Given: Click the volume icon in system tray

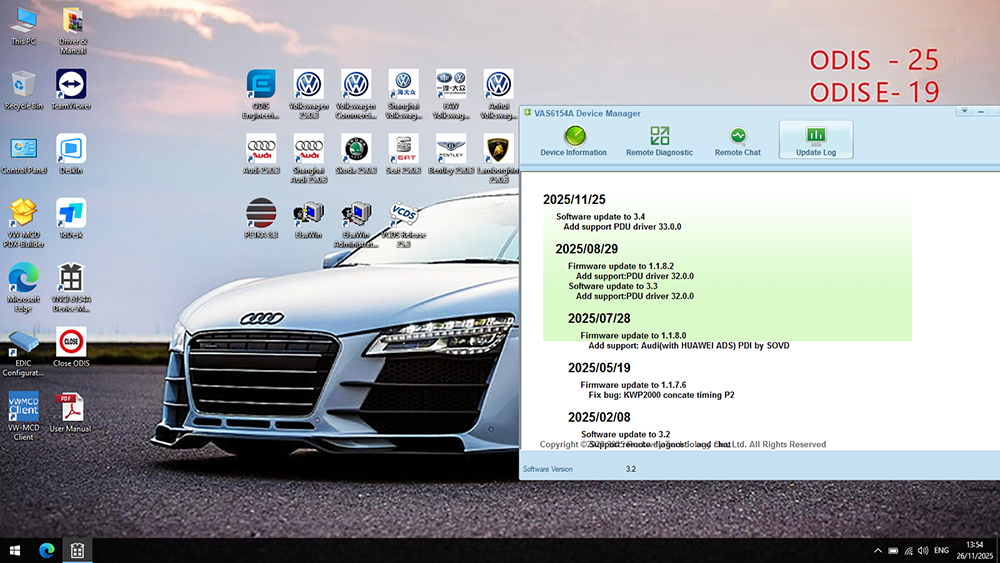Looking at the screenshot, I should coord(922,550).
